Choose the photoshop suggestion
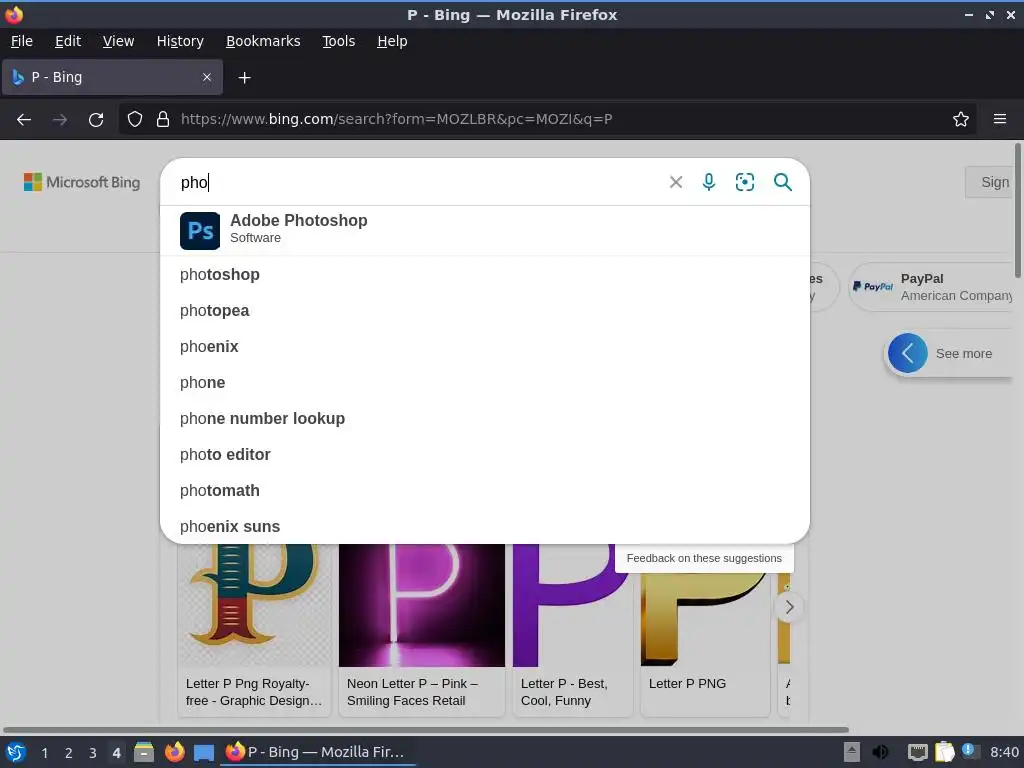 coord(485,275)
